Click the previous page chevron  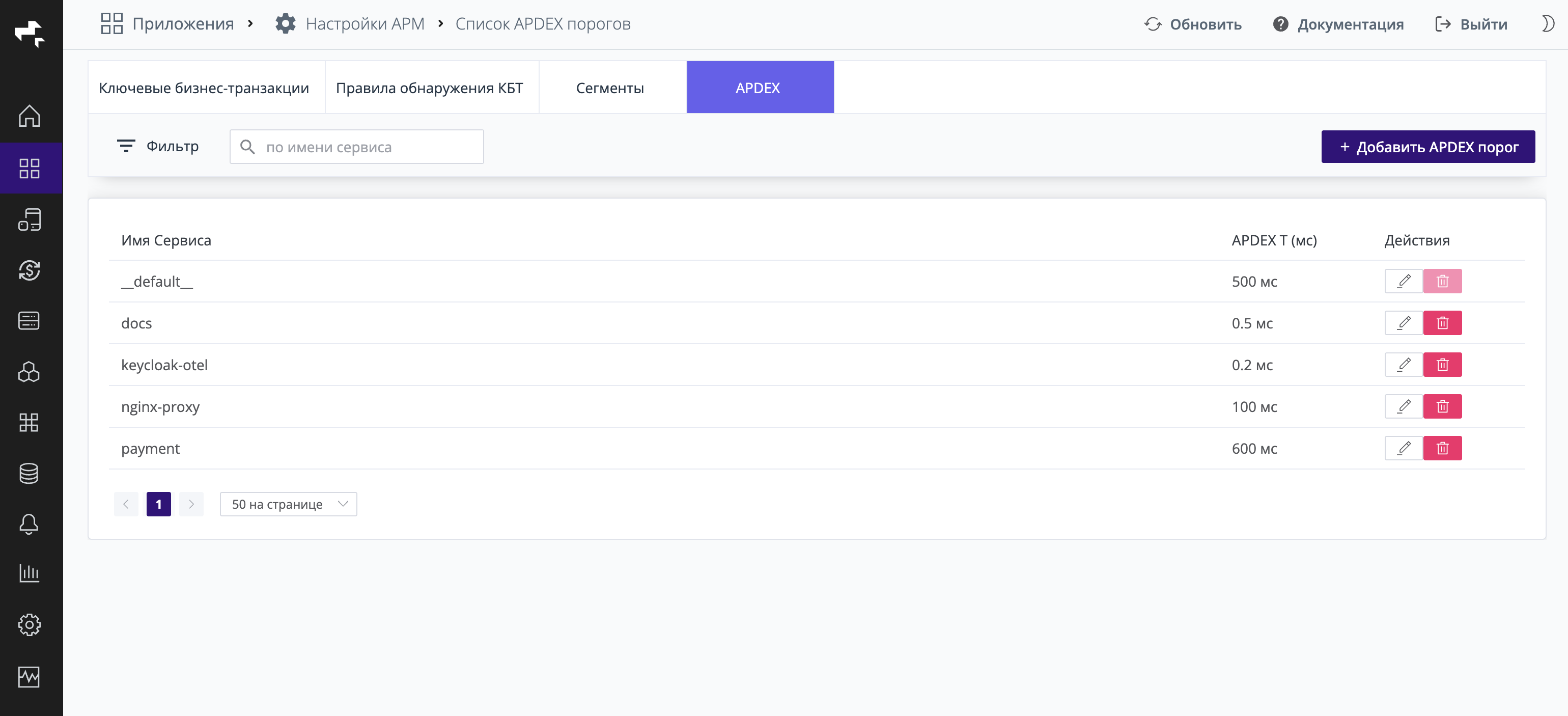pyautogui.click(x=126, y=504)
